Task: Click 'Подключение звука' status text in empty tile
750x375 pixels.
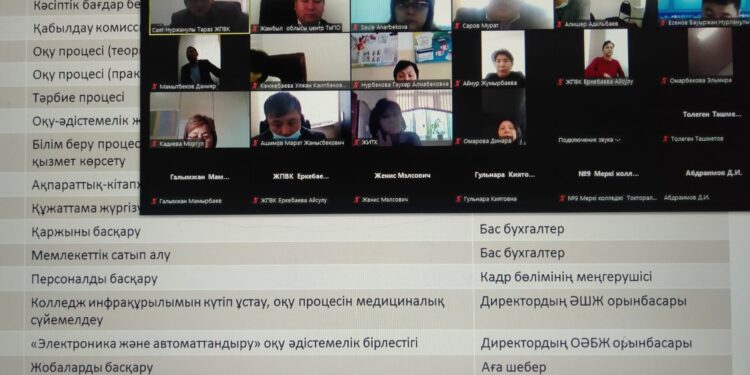Action: pos(590,140)
